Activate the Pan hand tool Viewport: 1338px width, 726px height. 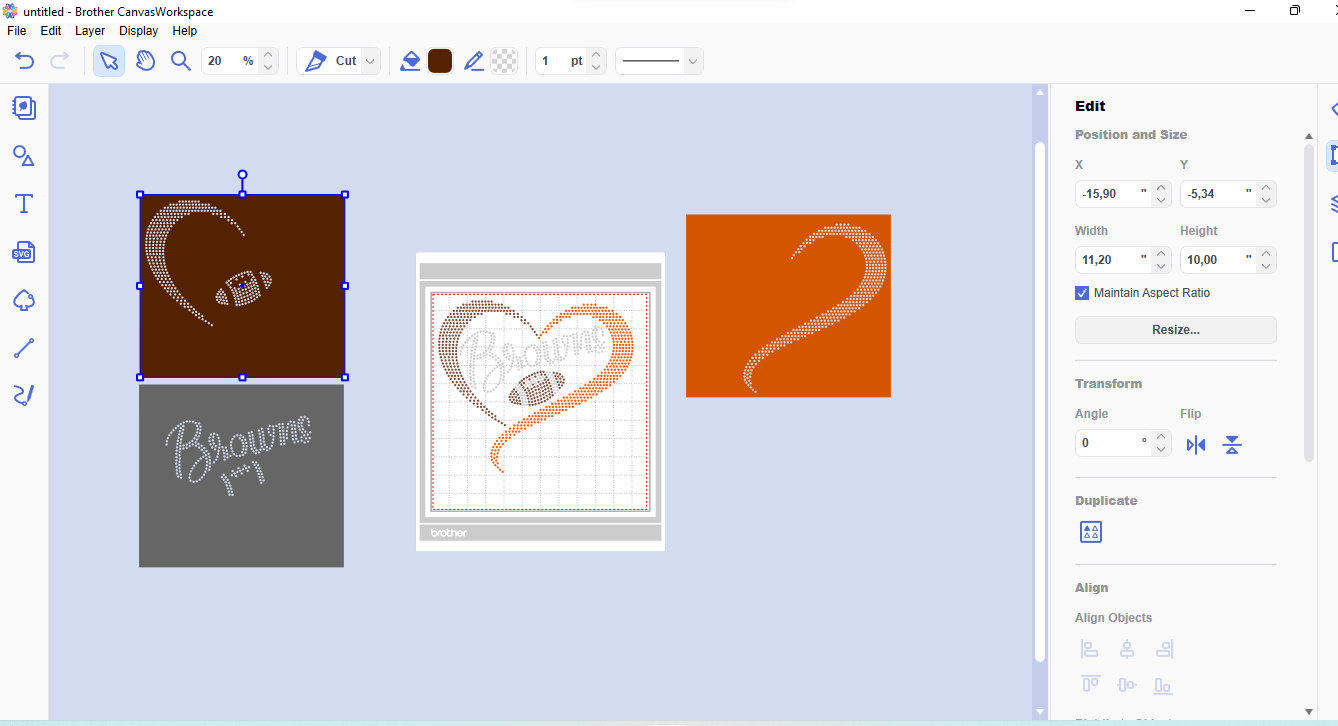pyautogui.click(x=145, y=61)
